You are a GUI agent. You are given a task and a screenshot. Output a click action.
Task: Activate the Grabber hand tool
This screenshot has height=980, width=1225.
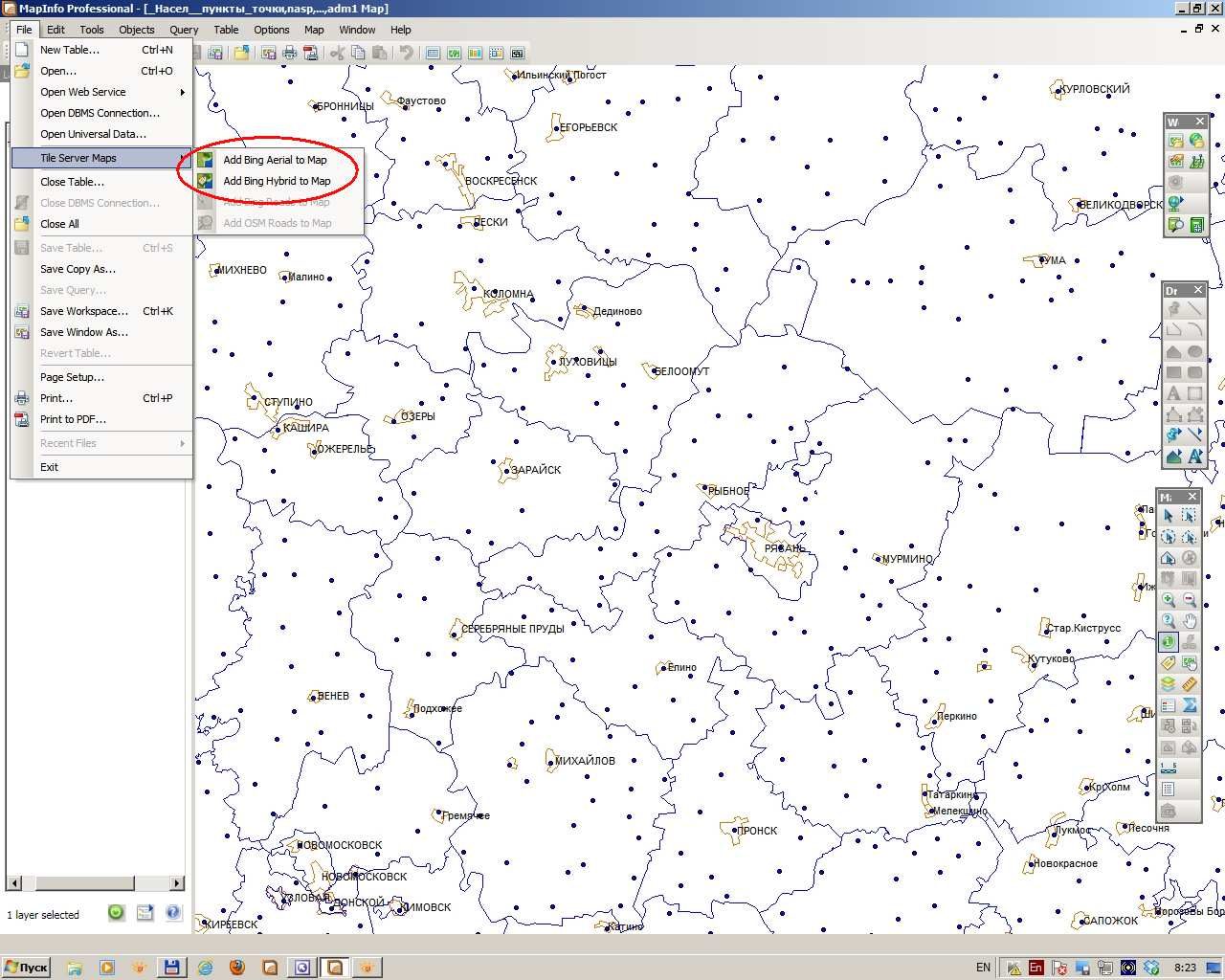tap(1190, 621)
